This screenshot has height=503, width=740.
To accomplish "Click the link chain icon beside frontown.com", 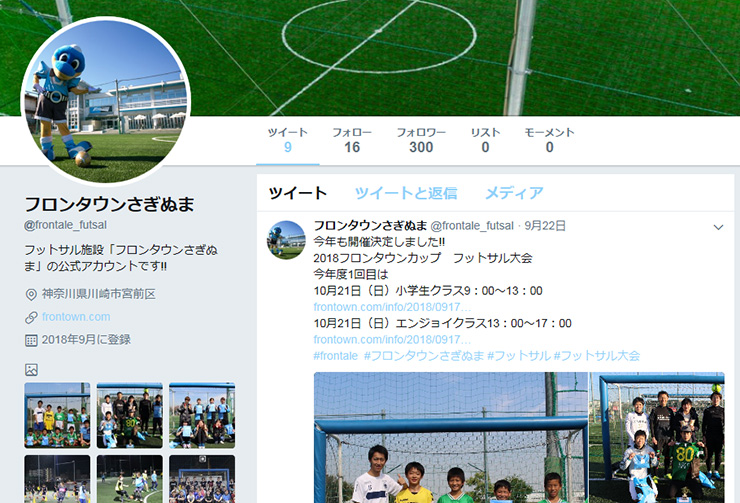I will [31, 317].
